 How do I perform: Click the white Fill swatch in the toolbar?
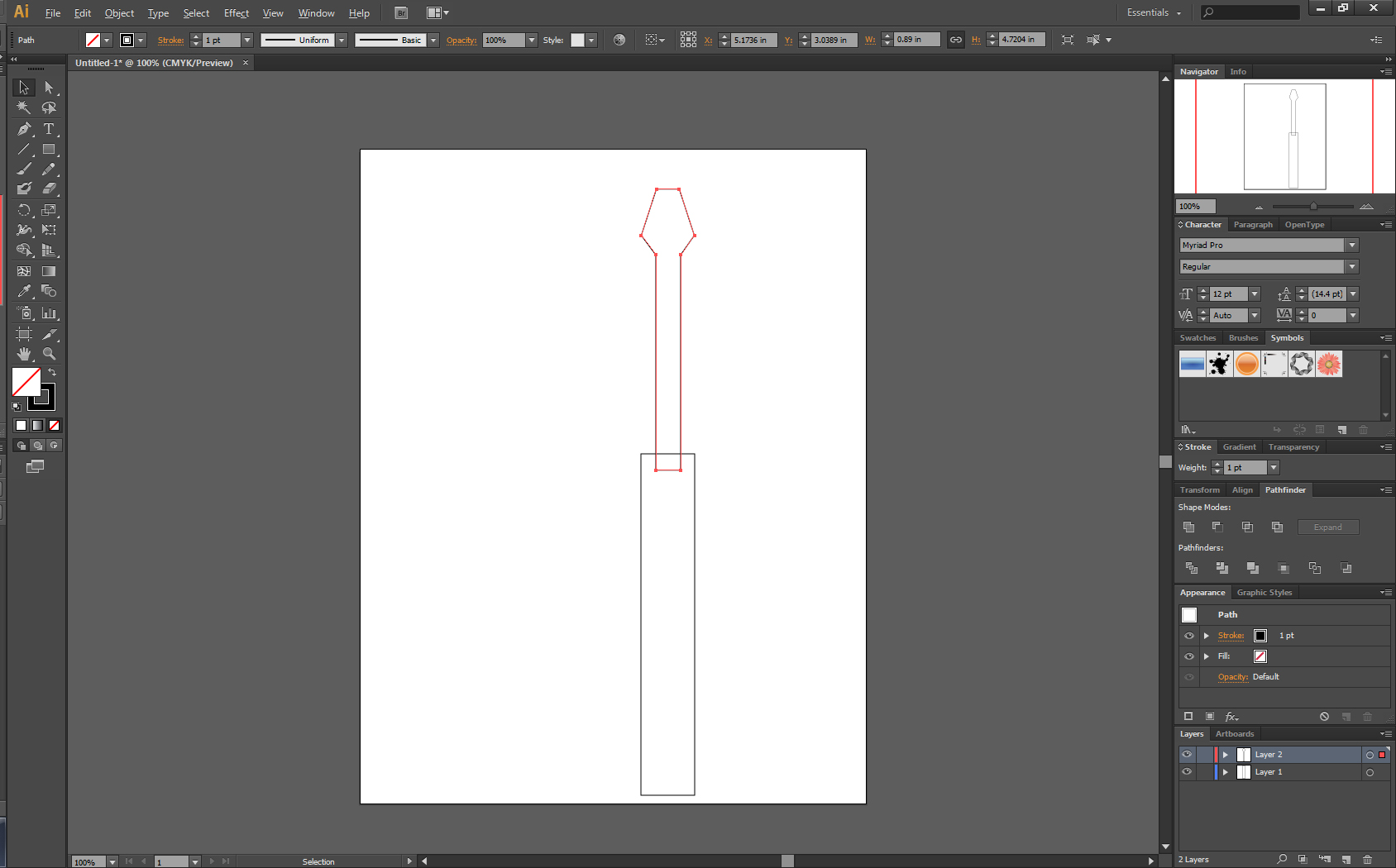(x=27, y=383)
